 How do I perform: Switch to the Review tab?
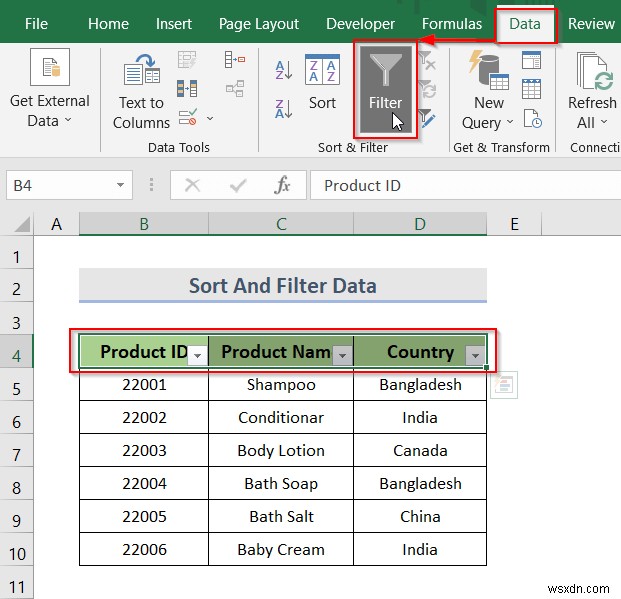point(591,24)
